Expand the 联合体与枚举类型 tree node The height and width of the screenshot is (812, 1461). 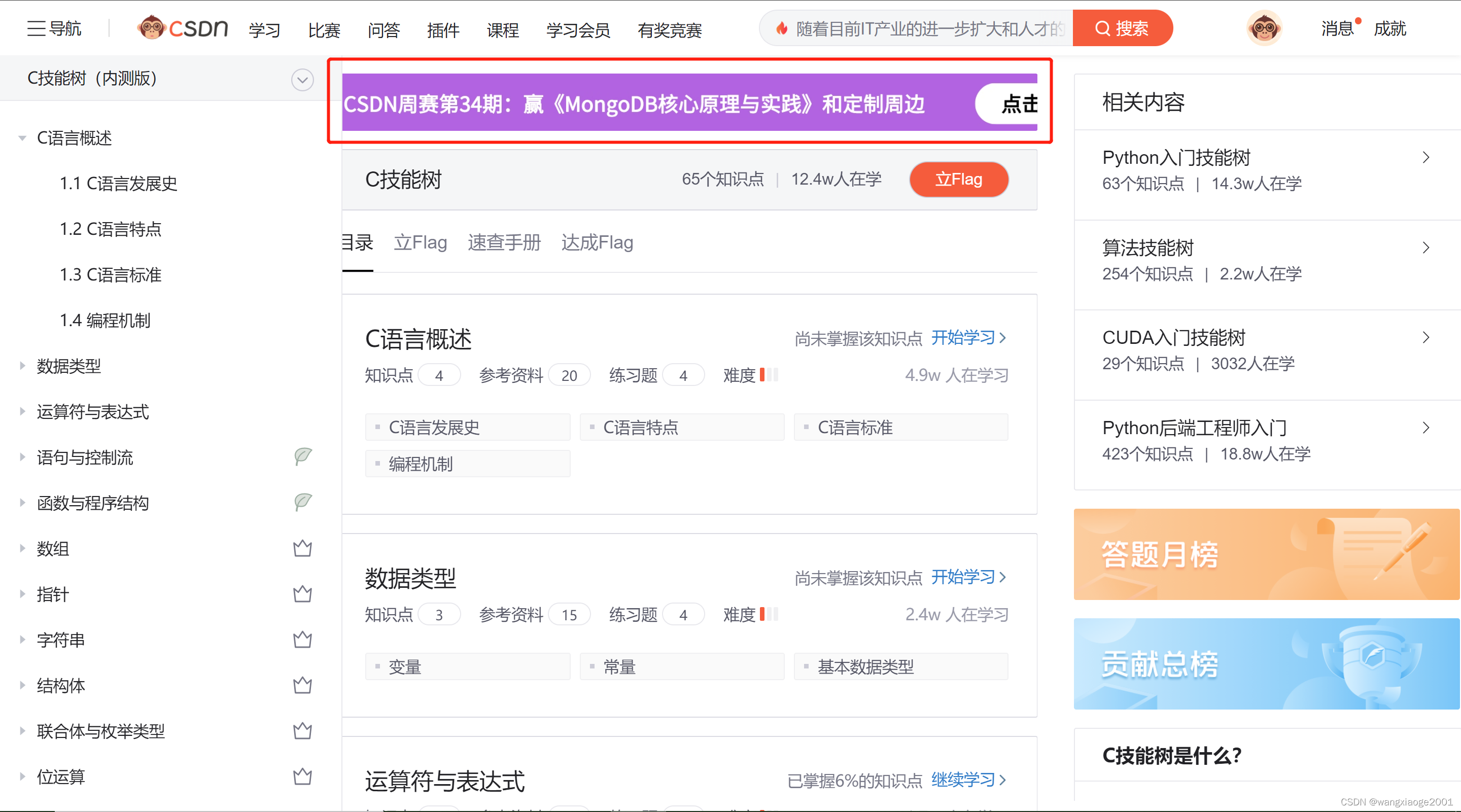(x=22, y=731)
